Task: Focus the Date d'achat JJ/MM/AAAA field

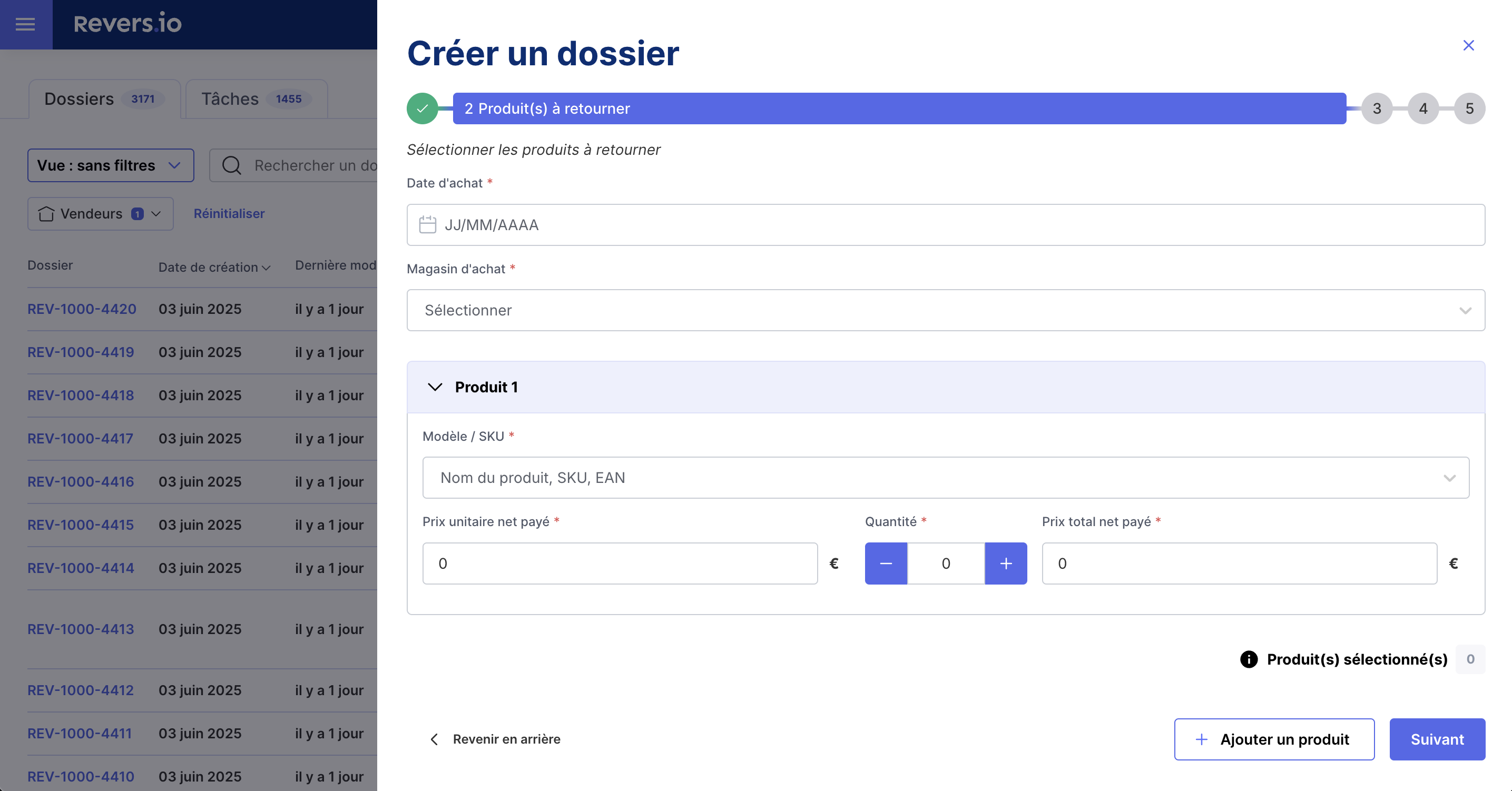Action: tap(946, 225)
